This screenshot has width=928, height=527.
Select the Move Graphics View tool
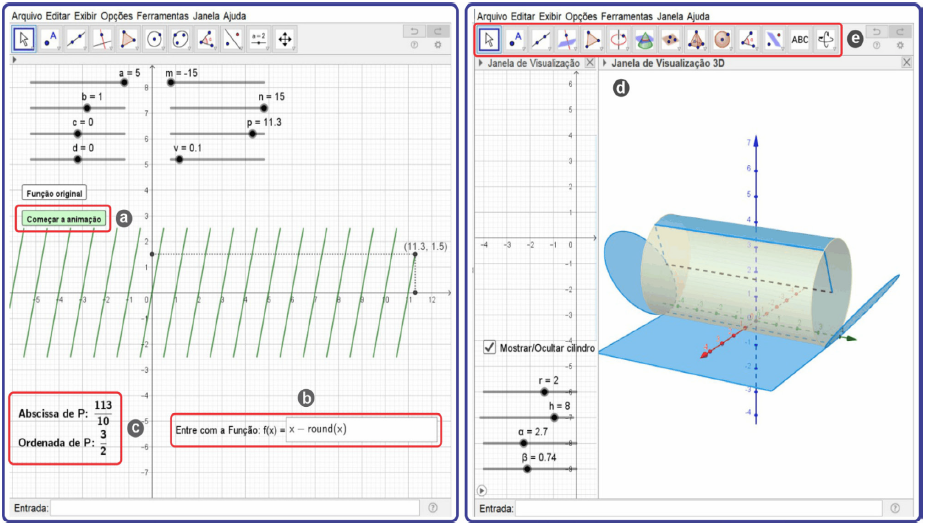click(285, 39)
